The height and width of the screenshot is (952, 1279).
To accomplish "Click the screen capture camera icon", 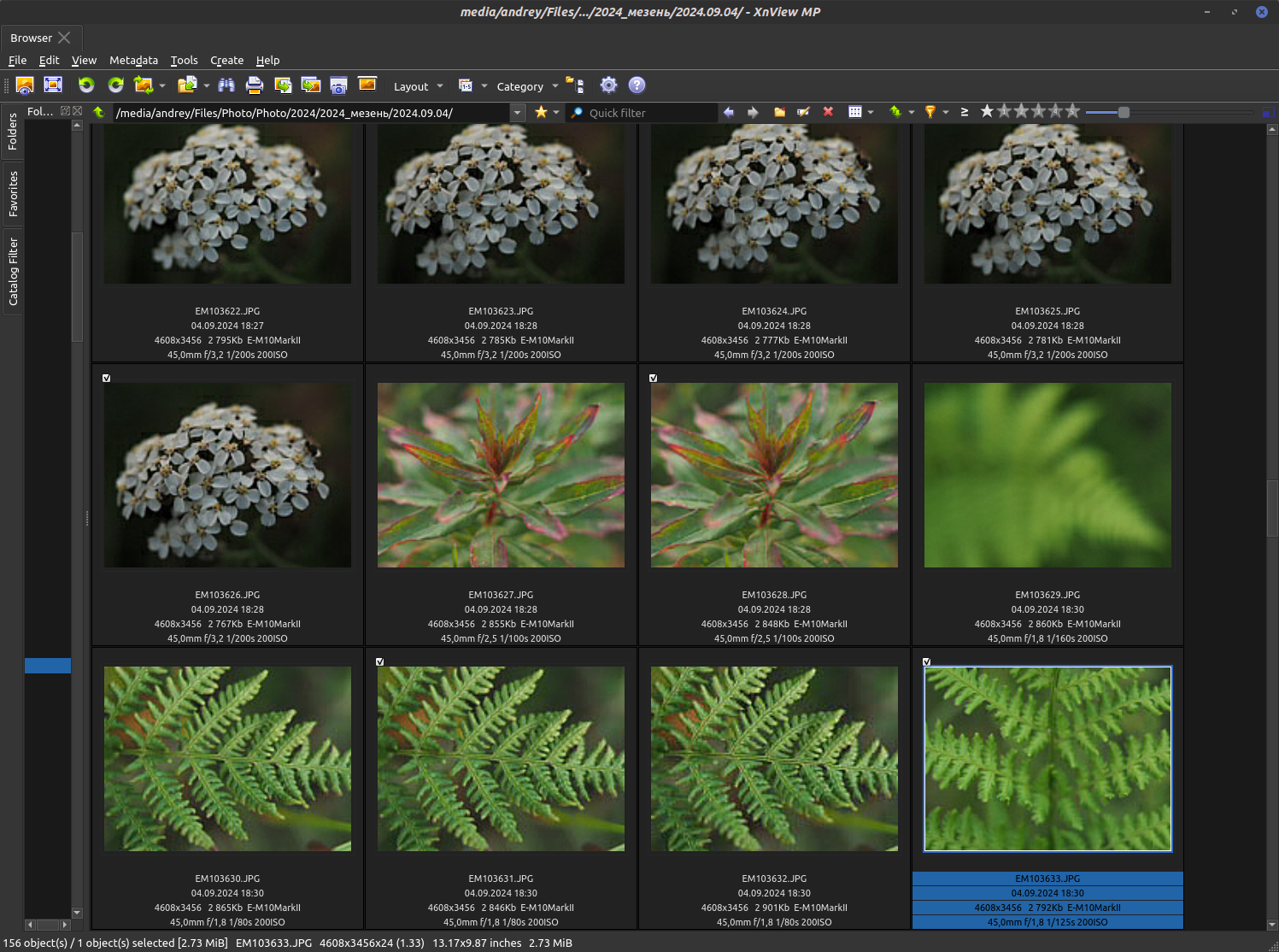I will 338,85.
